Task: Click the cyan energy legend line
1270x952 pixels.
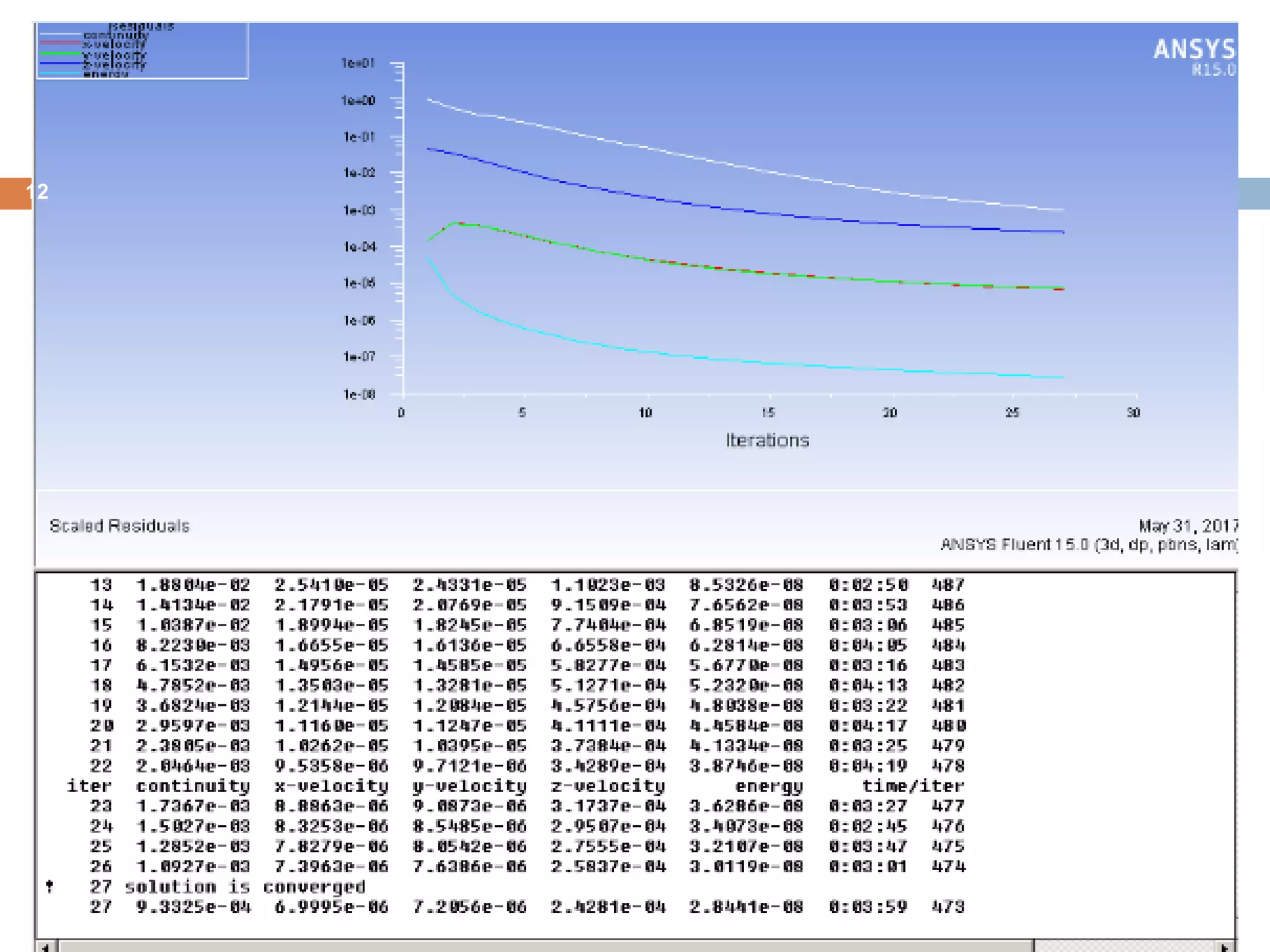Action: (60, 73)
